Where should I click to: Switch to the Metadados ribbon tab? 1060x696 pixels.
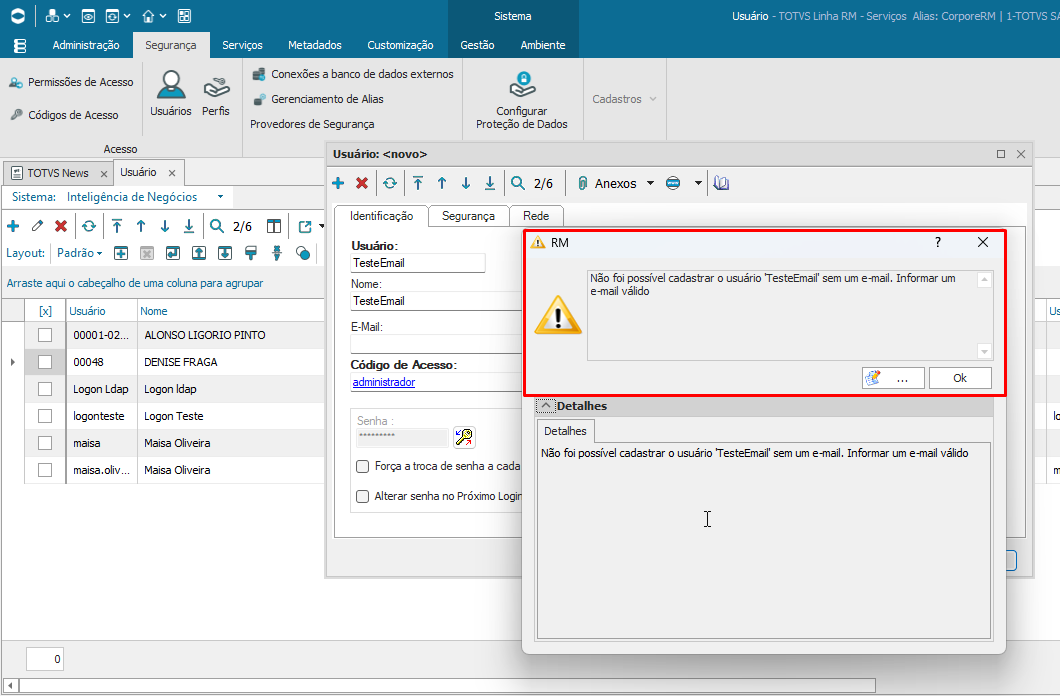315,45
